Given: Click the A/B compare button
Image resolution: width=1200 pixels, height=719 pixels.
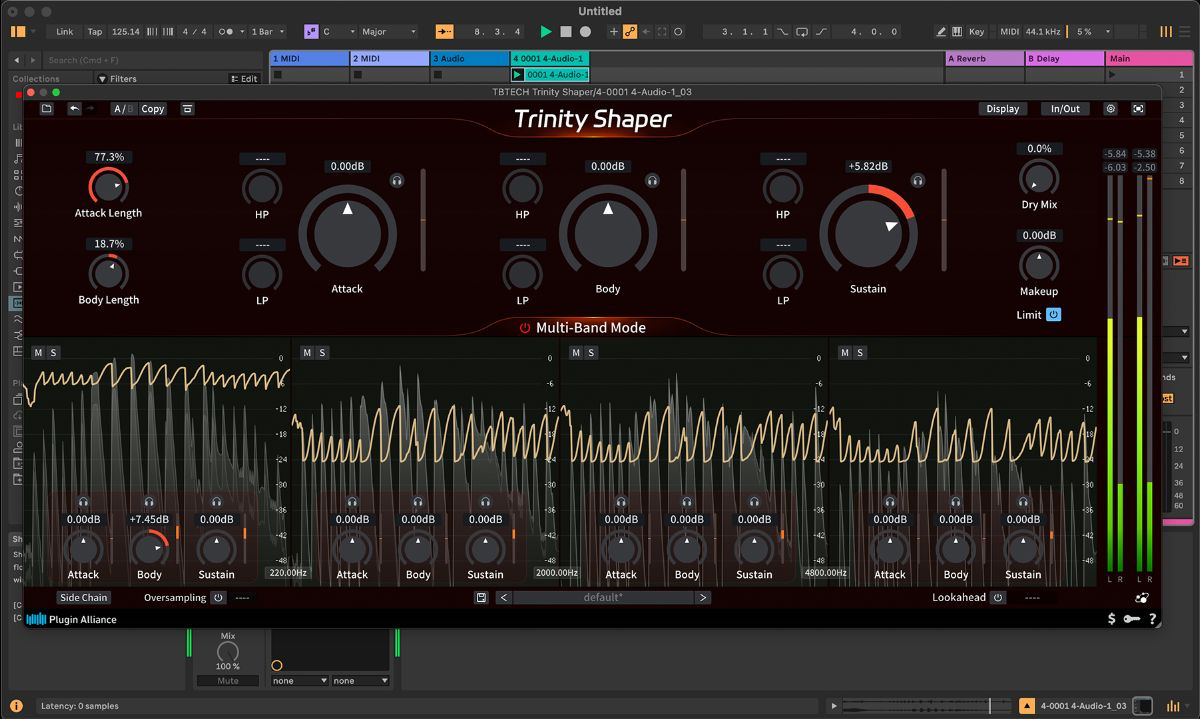Looking at the screenshot, I should (x=123, y=108).
